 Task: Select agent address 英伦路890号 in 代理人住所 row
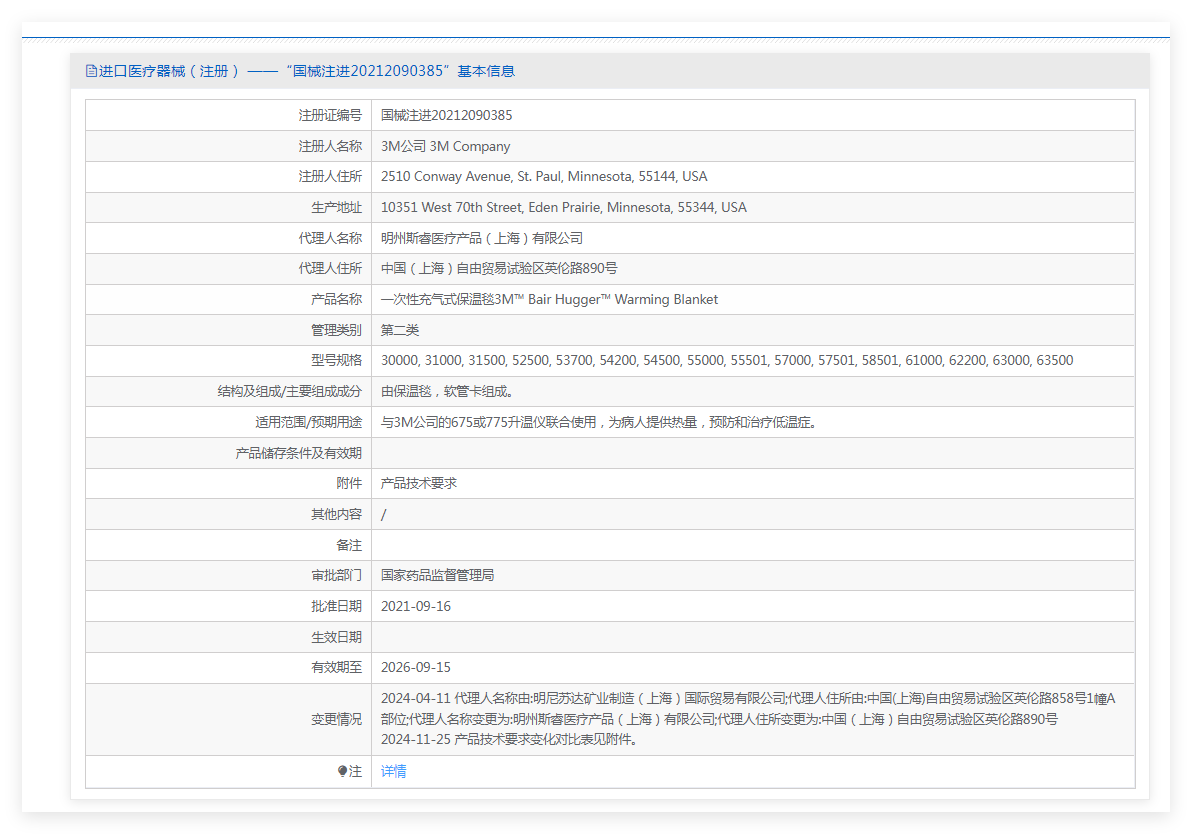pyautogui.click(x=499, y=268)
